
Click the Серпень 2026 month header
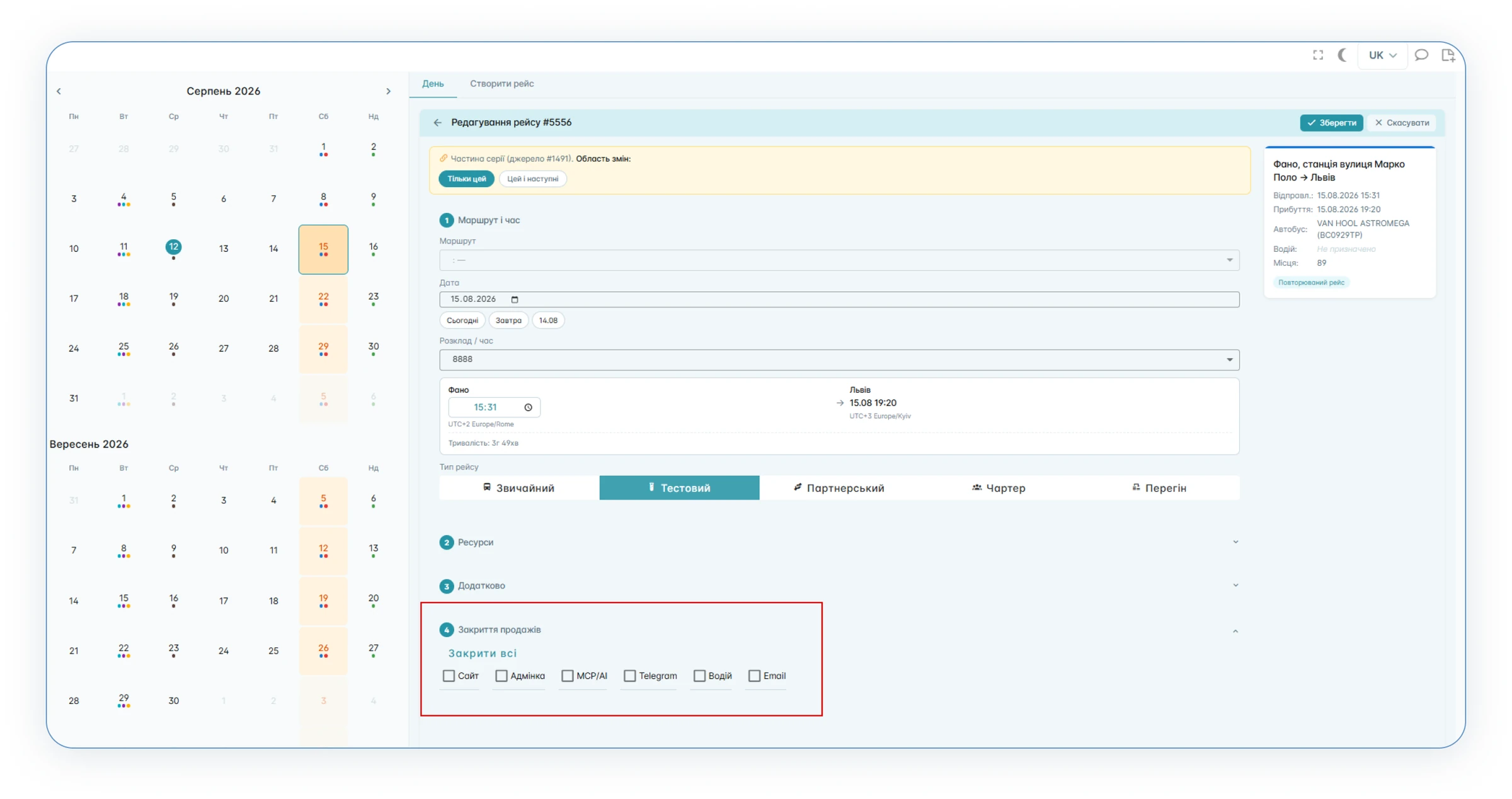tap(223, 91)
